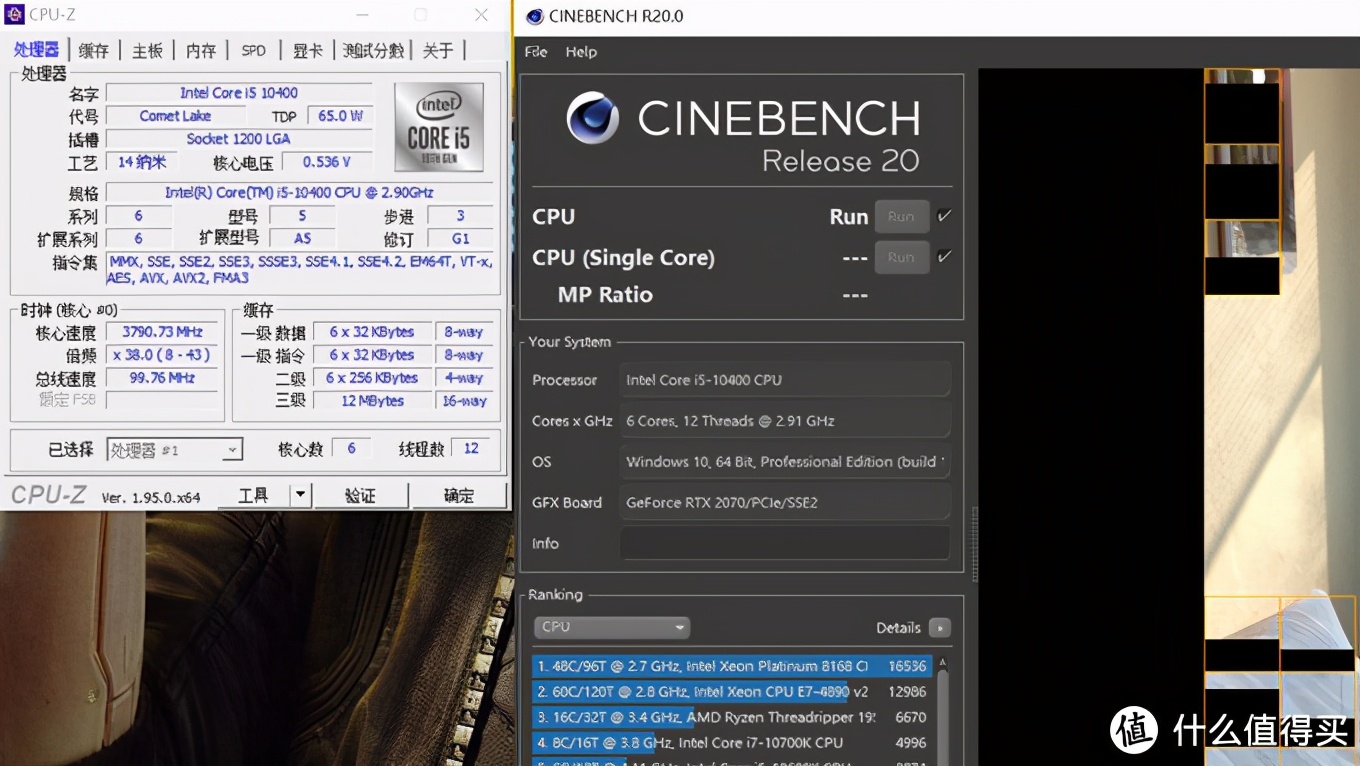The height and width of the screenshot is (766, 1360).
Task: Open the File menu in Cinebench
Action: 536,52
